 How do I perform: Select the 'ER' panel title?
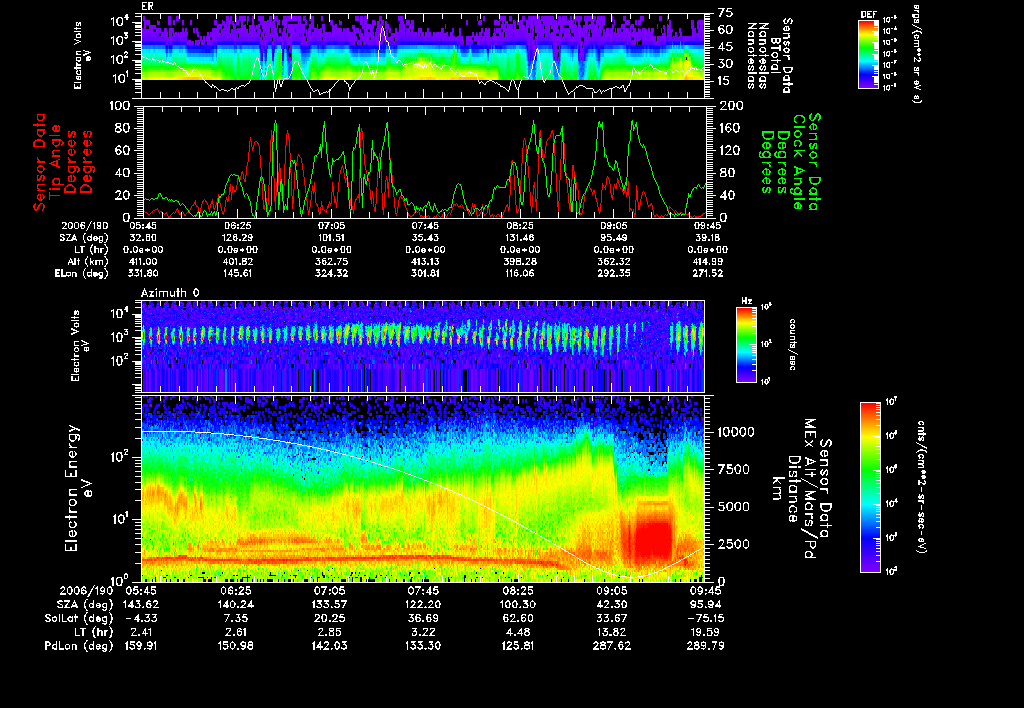pyautogui.click(x=146, y=6)
